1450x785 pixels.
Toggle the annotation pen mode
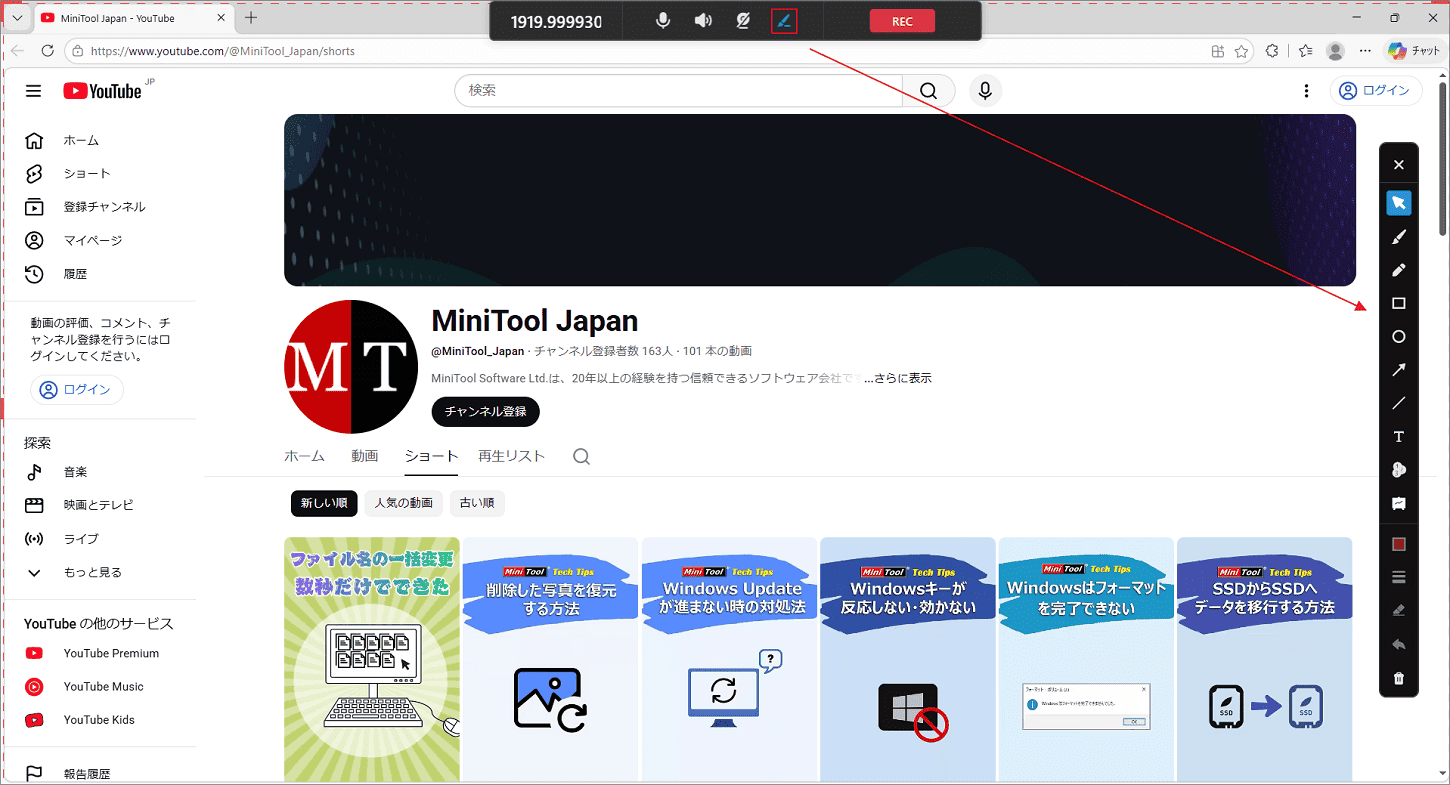pyautogui.click(x=784, y=20)
